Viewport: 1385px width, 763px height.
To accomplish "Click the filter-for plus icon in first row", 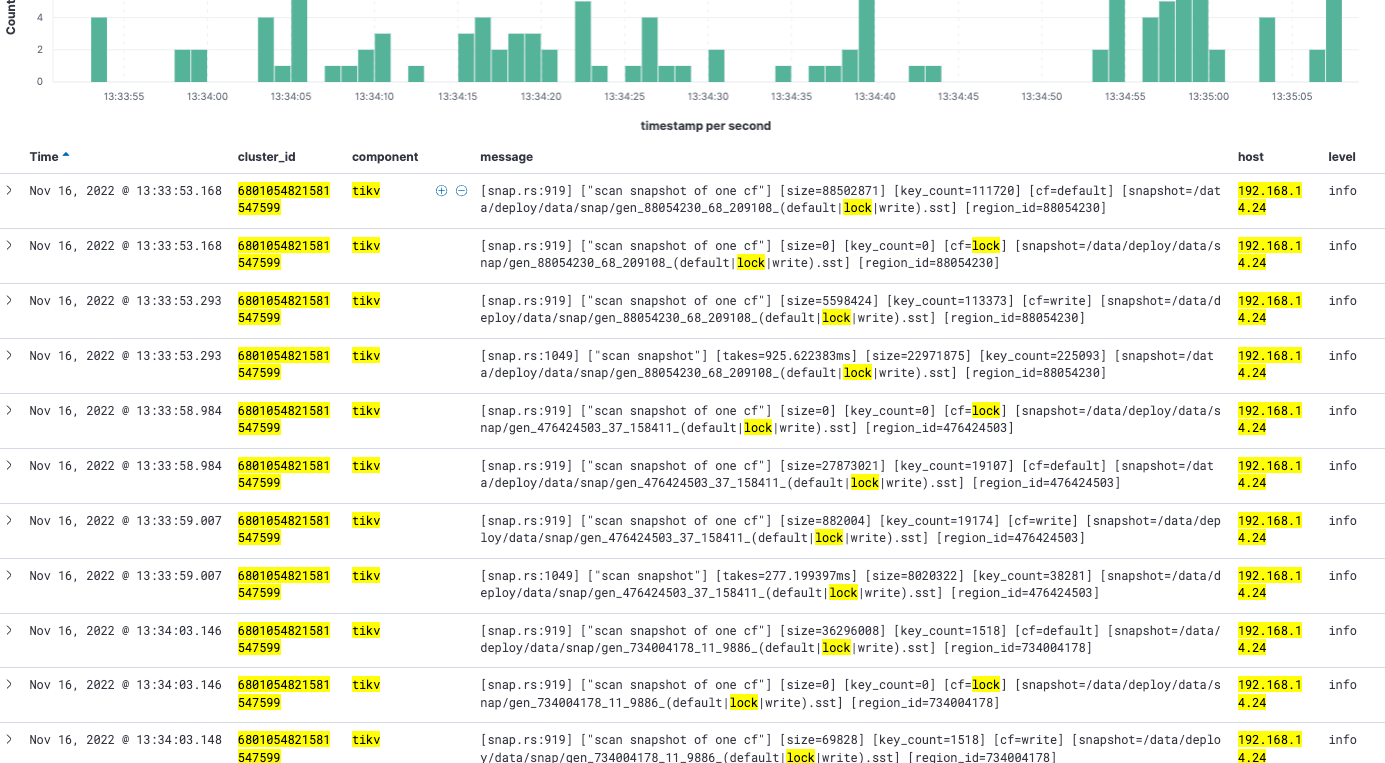I will [442, 190].
